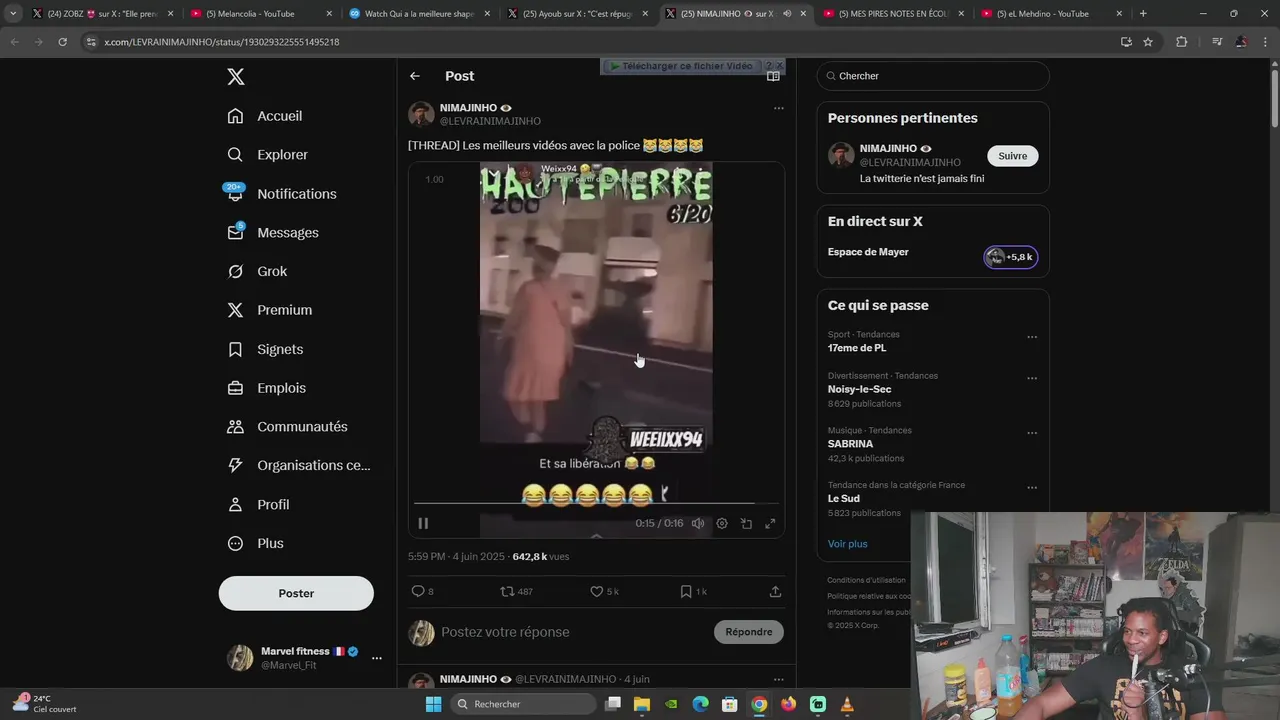
Task: Open Marvel fitness account menu dots
Action: 377,658
